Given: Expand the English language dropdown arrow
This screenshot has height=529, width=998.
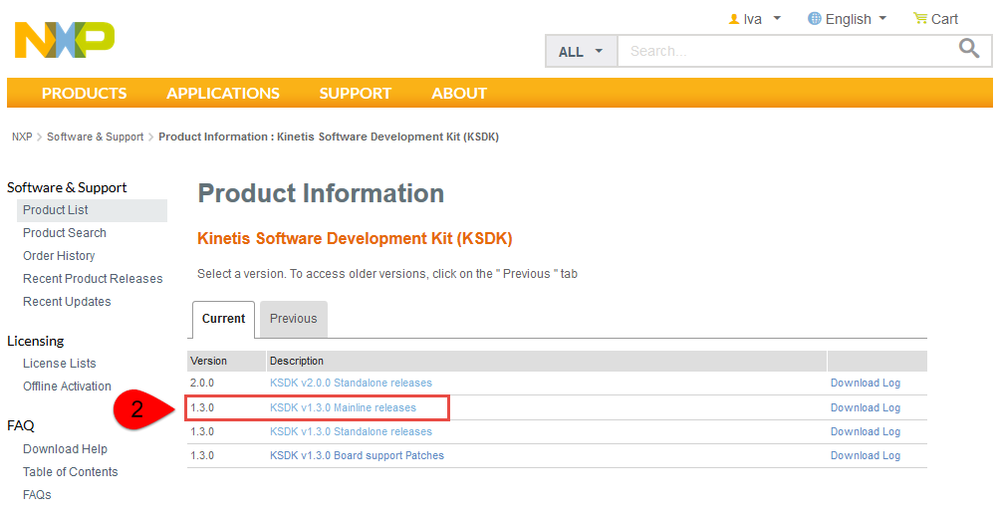Looking at the screenshot, I should [x=883, y=18].
